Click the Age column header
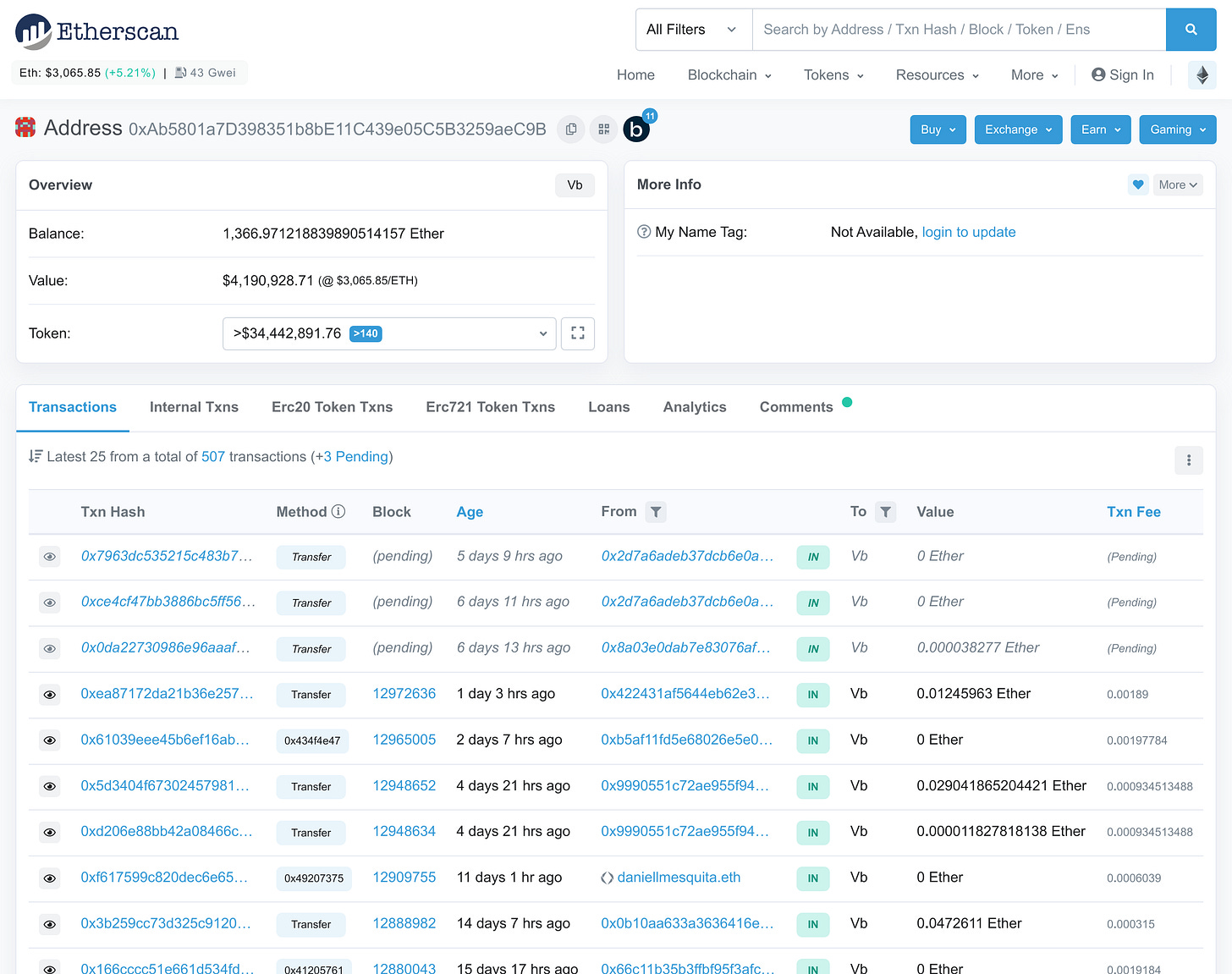 click(x=470, y=512)
